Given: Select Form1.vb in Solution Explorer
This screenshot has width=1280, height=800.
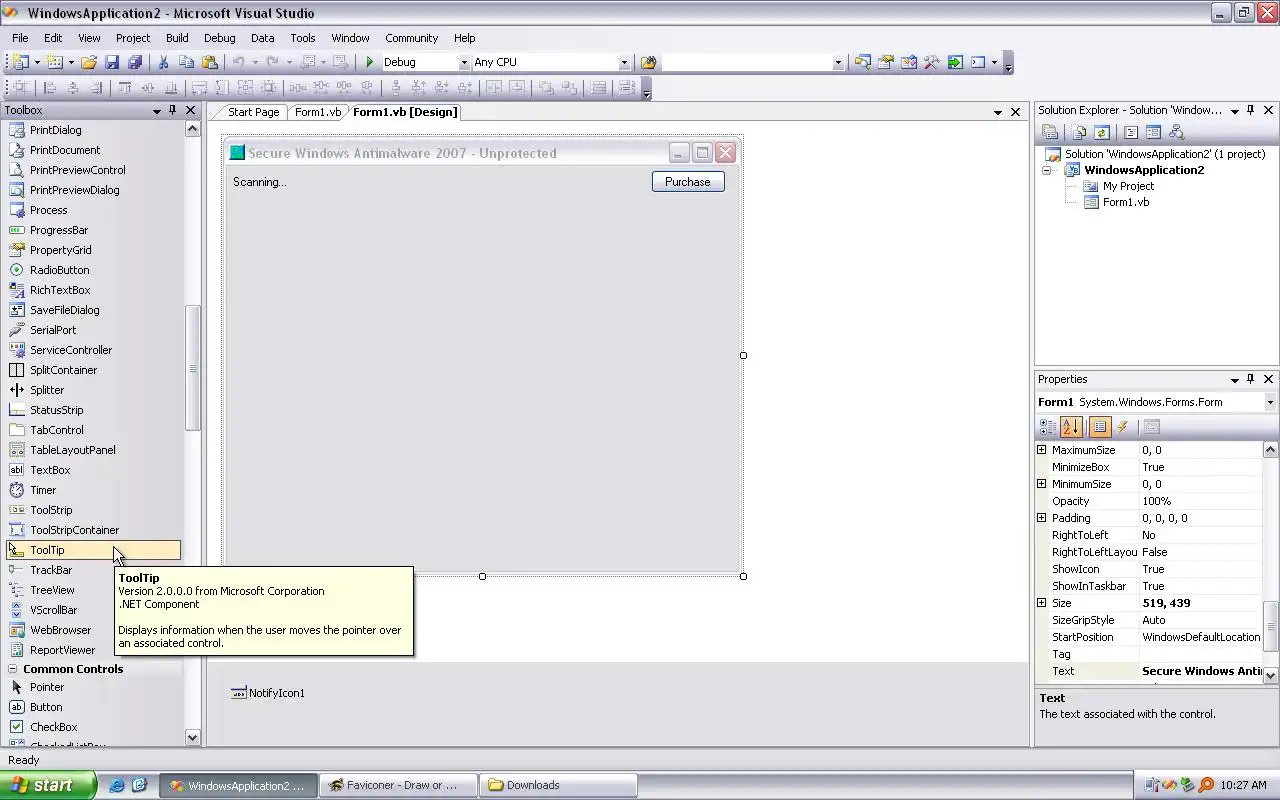Looking at the screenshot, I should 1125,202.
